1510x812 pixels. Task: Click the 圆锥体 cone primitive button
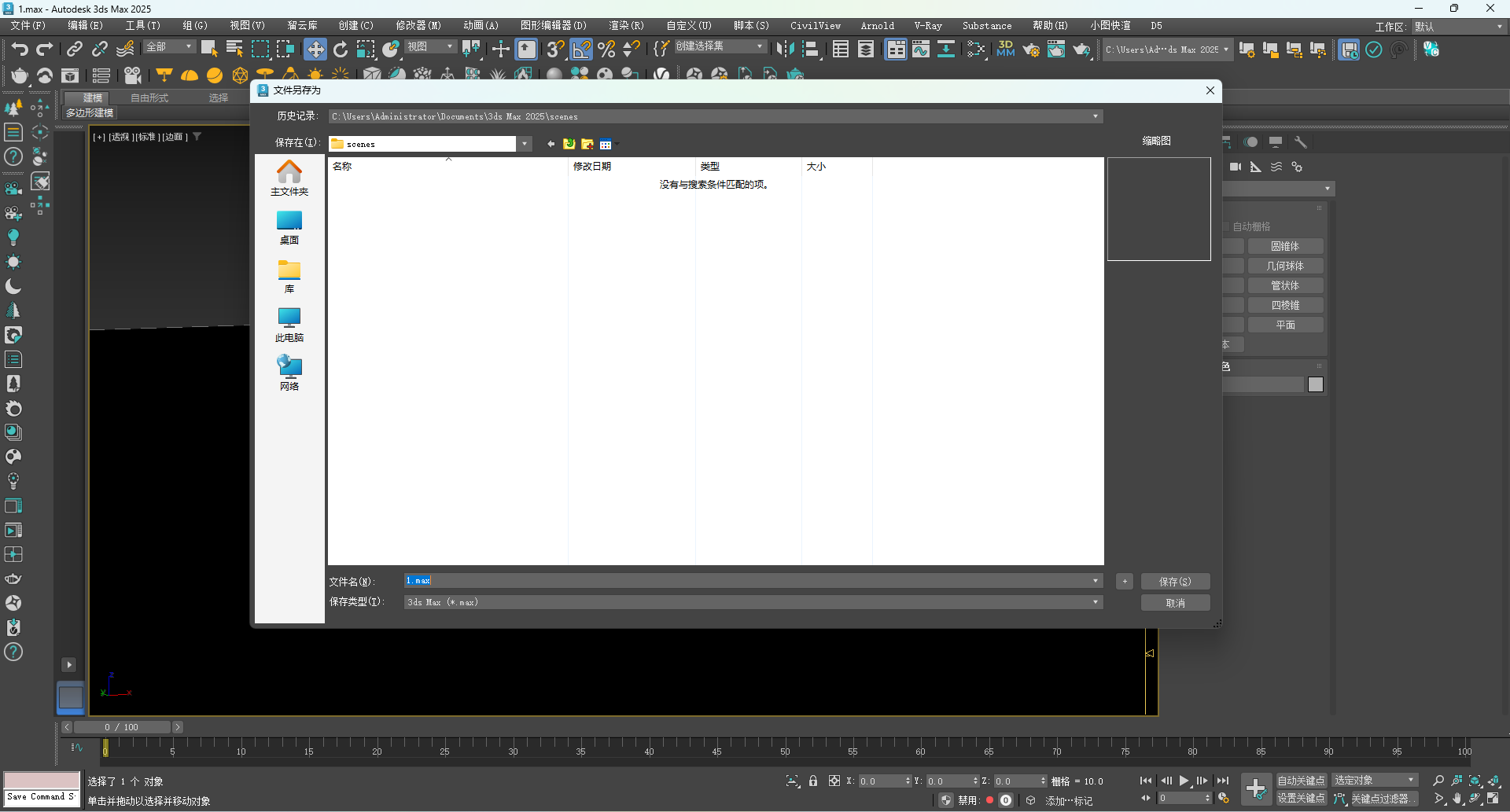tap(1285, 247)
